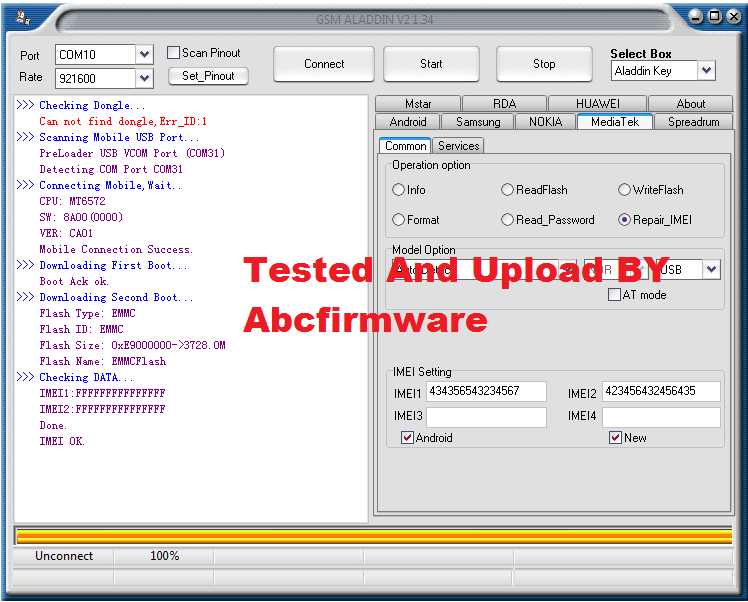This screenshot has width=748, height=602.
Task: Click the 'Can not find dongle' error line
Action: pos(123,121)
